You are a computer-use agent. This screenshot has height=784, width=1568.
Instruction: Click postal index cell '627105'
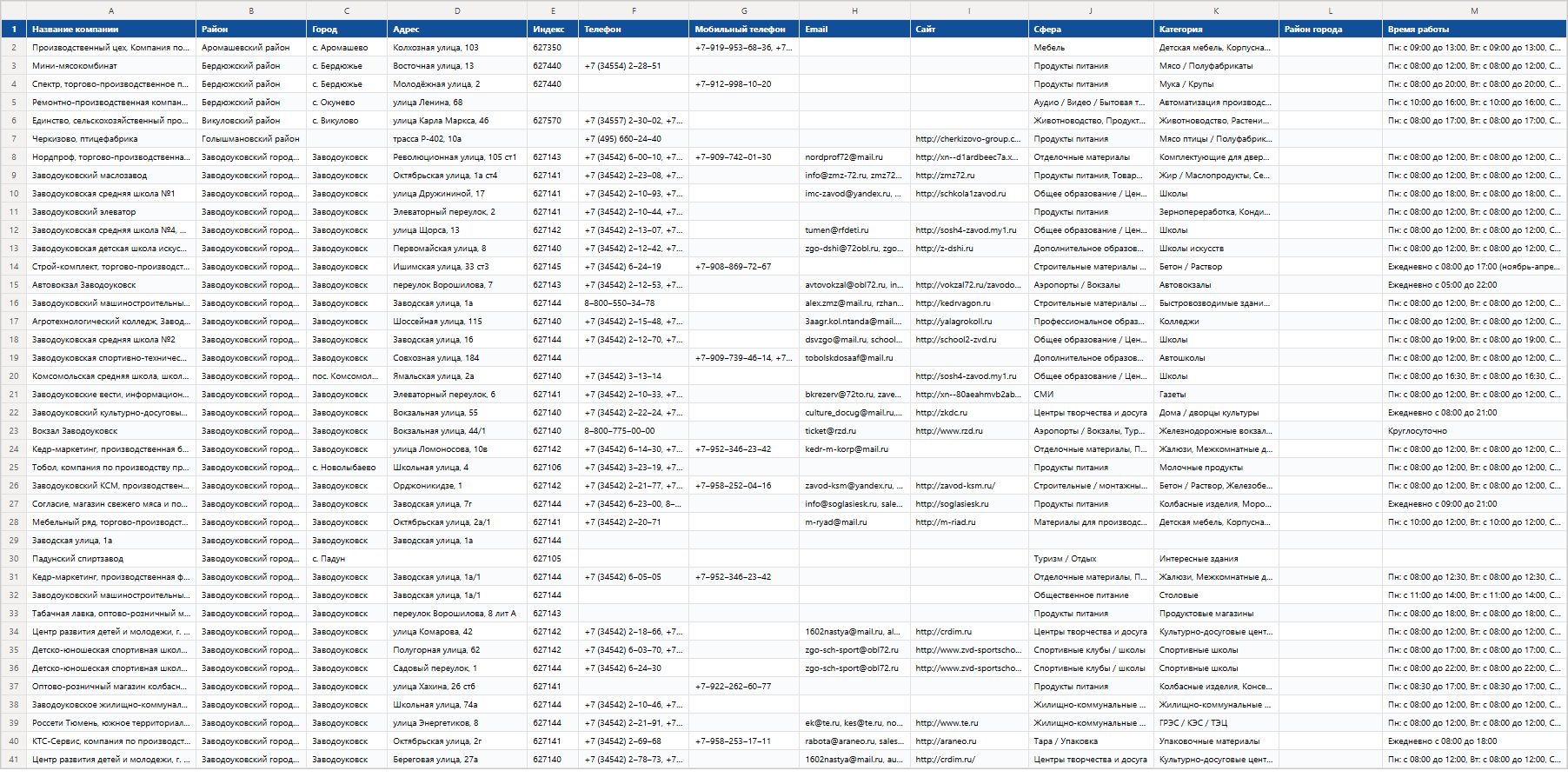pos(553,559)
